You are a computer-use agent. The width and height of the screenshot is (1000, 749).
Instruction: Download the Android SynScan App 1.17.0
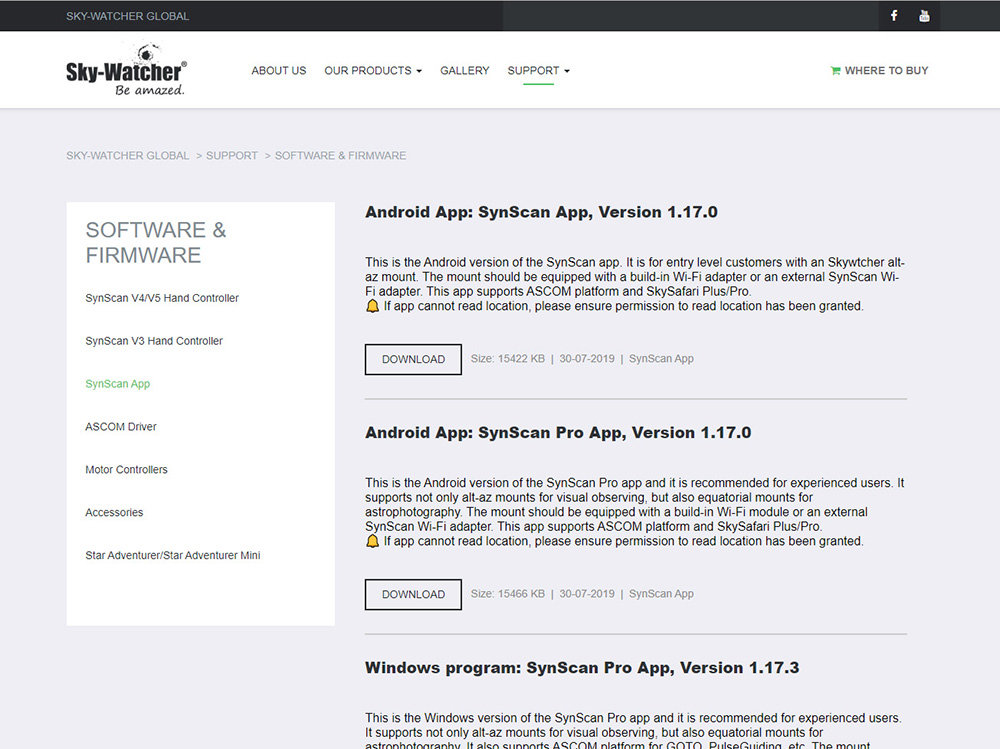[x=413, y=359]
